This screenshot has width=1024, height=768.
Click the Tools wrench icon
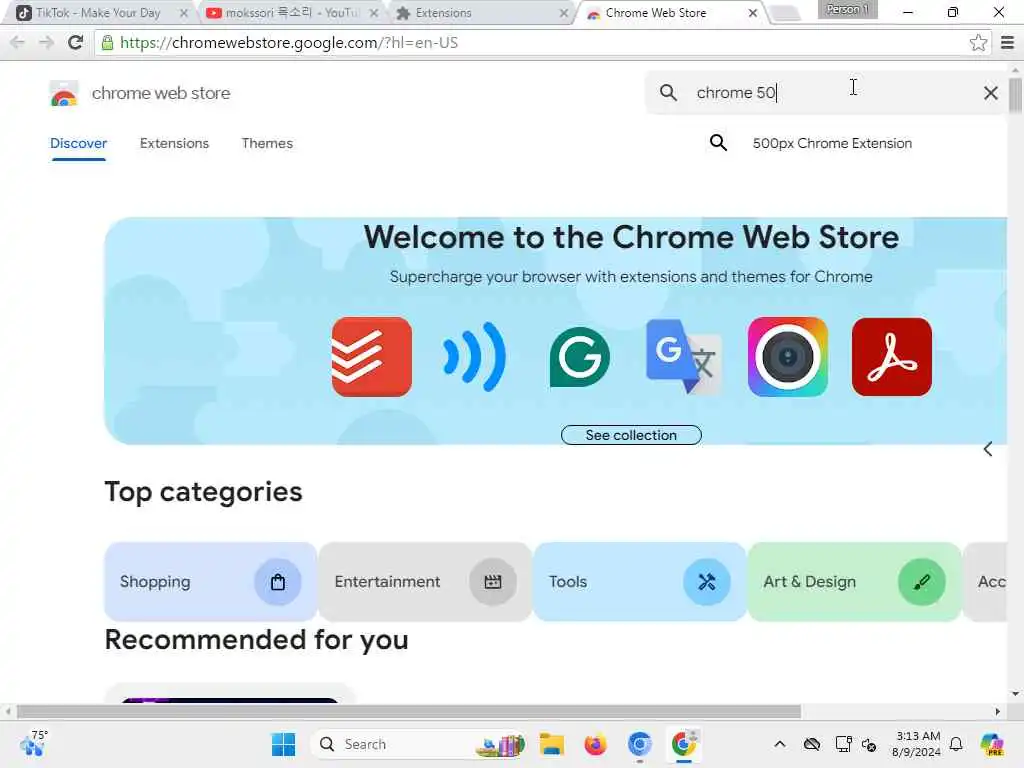(707, 582)
